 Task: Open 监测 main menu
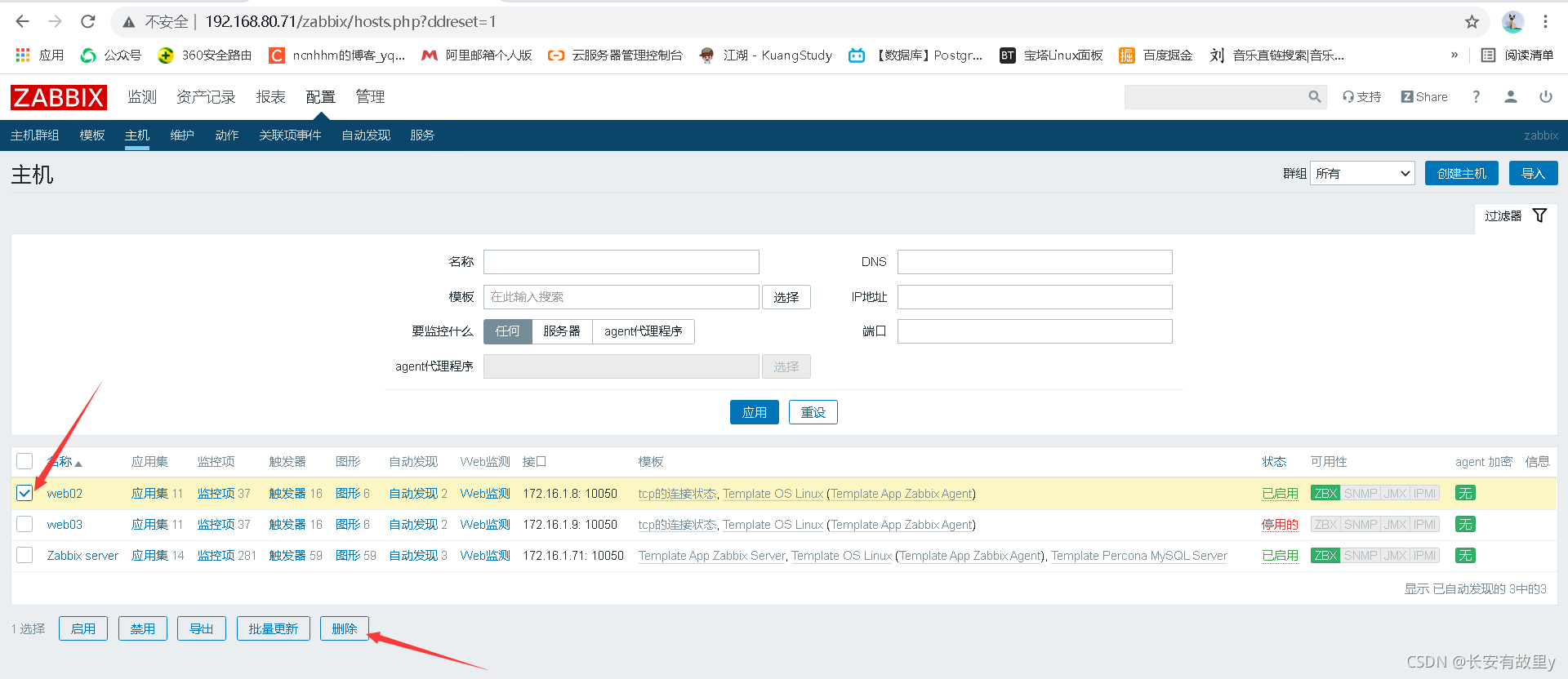click(142, 97)
